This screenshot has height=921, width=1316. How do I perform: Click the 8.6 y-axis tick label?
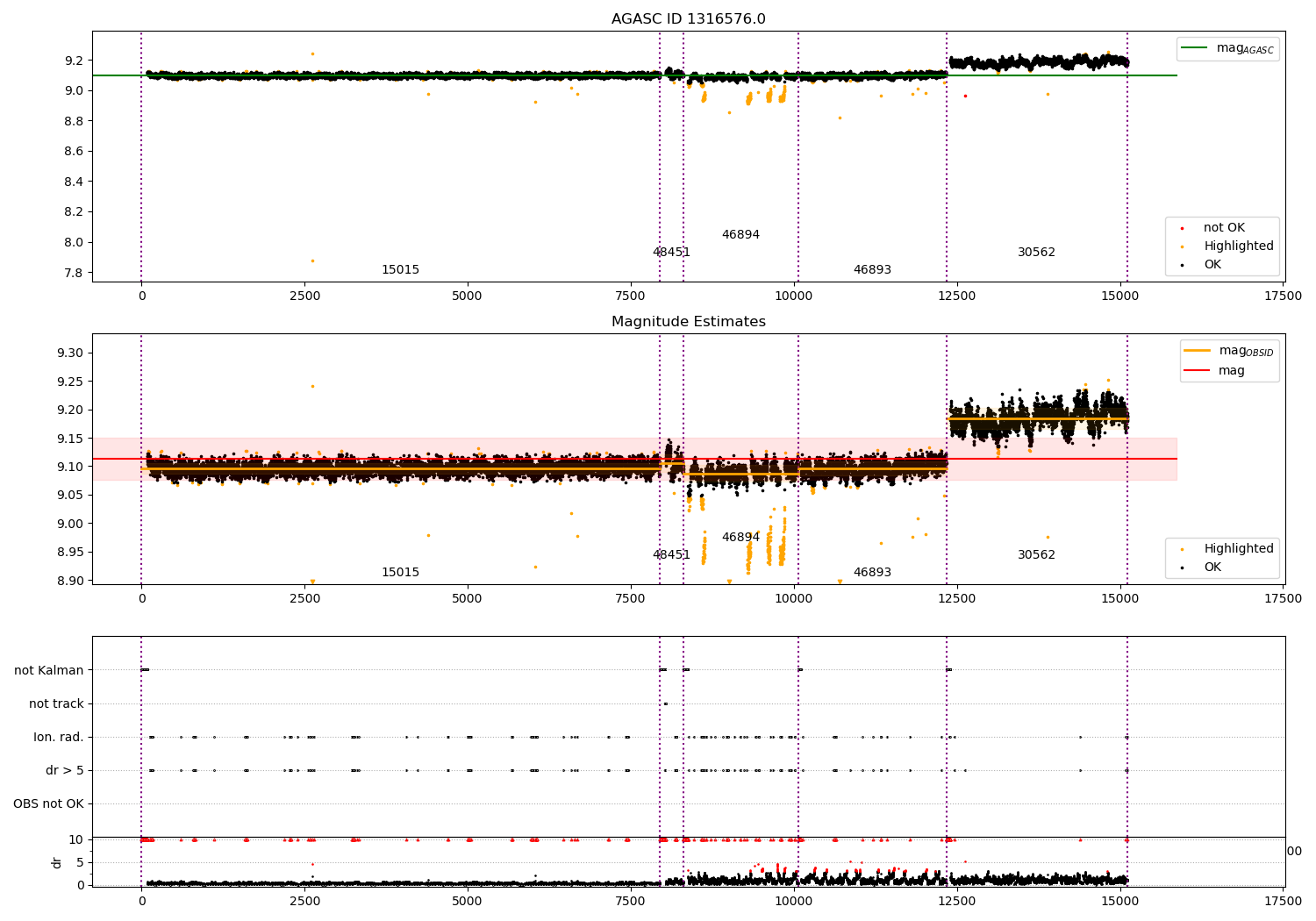(74, 152)
